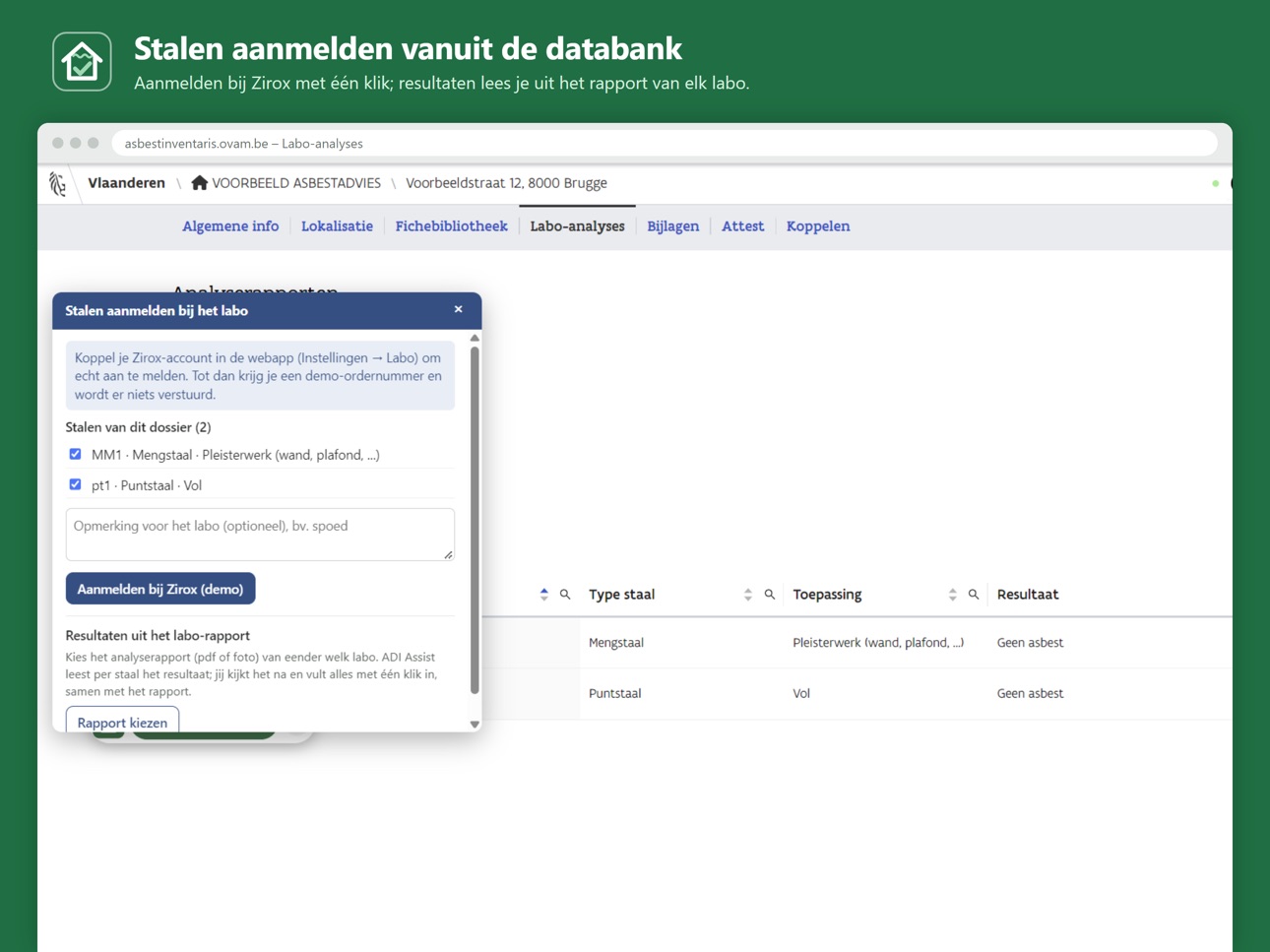The image size is (1270, 952).
Task: Click Geen asbest in the Mengstaal row
Action: click(x=1030, y=643)
